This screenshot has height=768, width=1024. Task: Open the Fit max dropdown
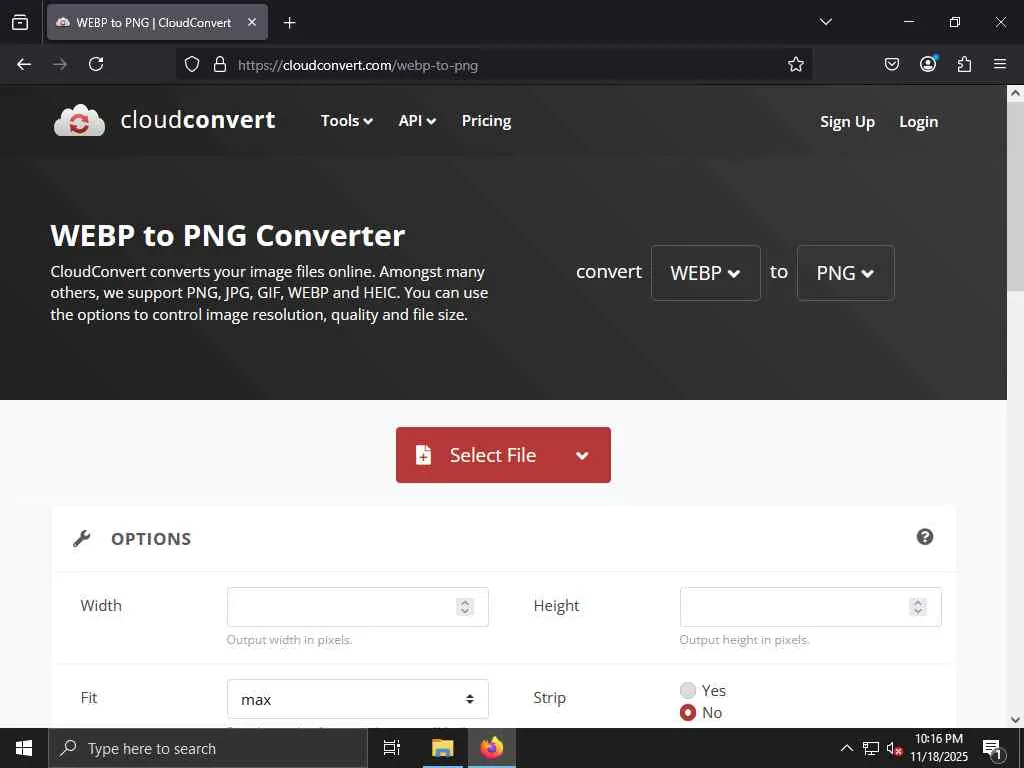click(x=357, y=699)
